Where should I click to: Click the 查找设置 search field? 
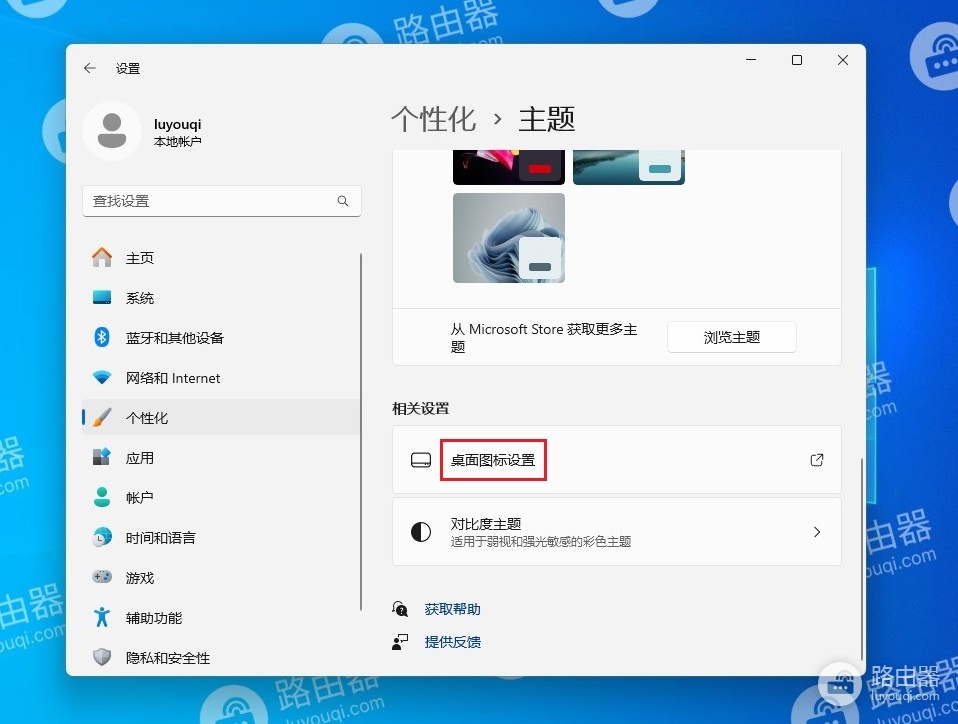[221, 201]
